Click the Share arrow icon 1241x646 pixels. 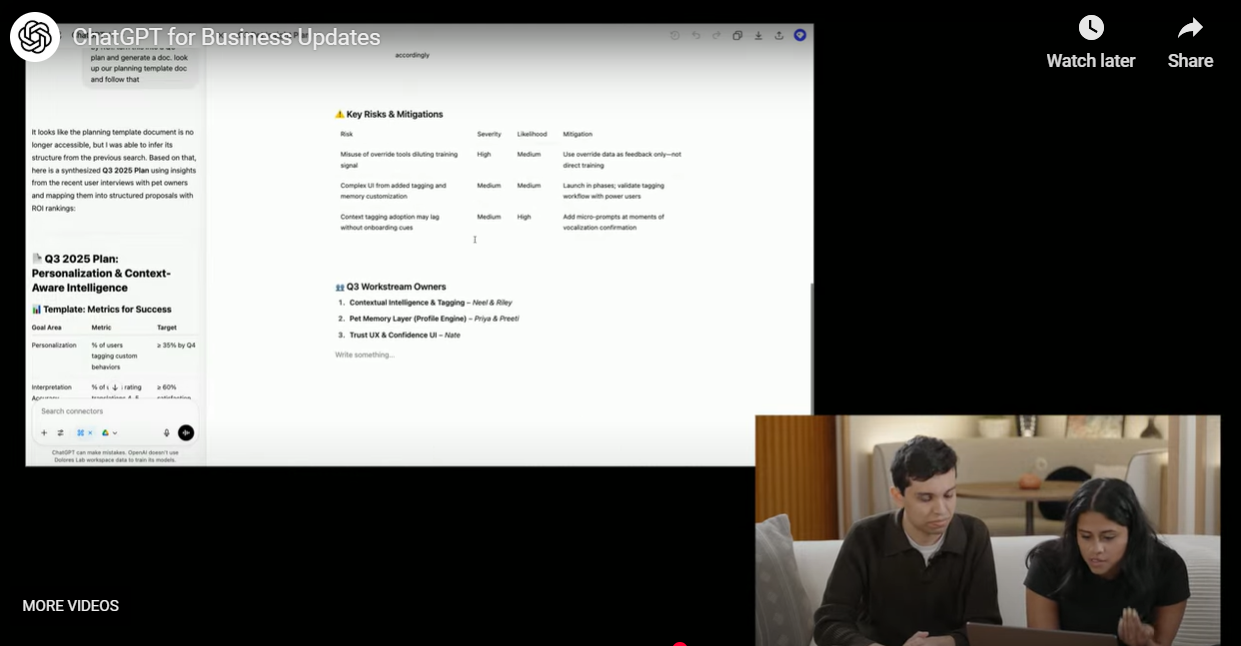pos(1190,28)
